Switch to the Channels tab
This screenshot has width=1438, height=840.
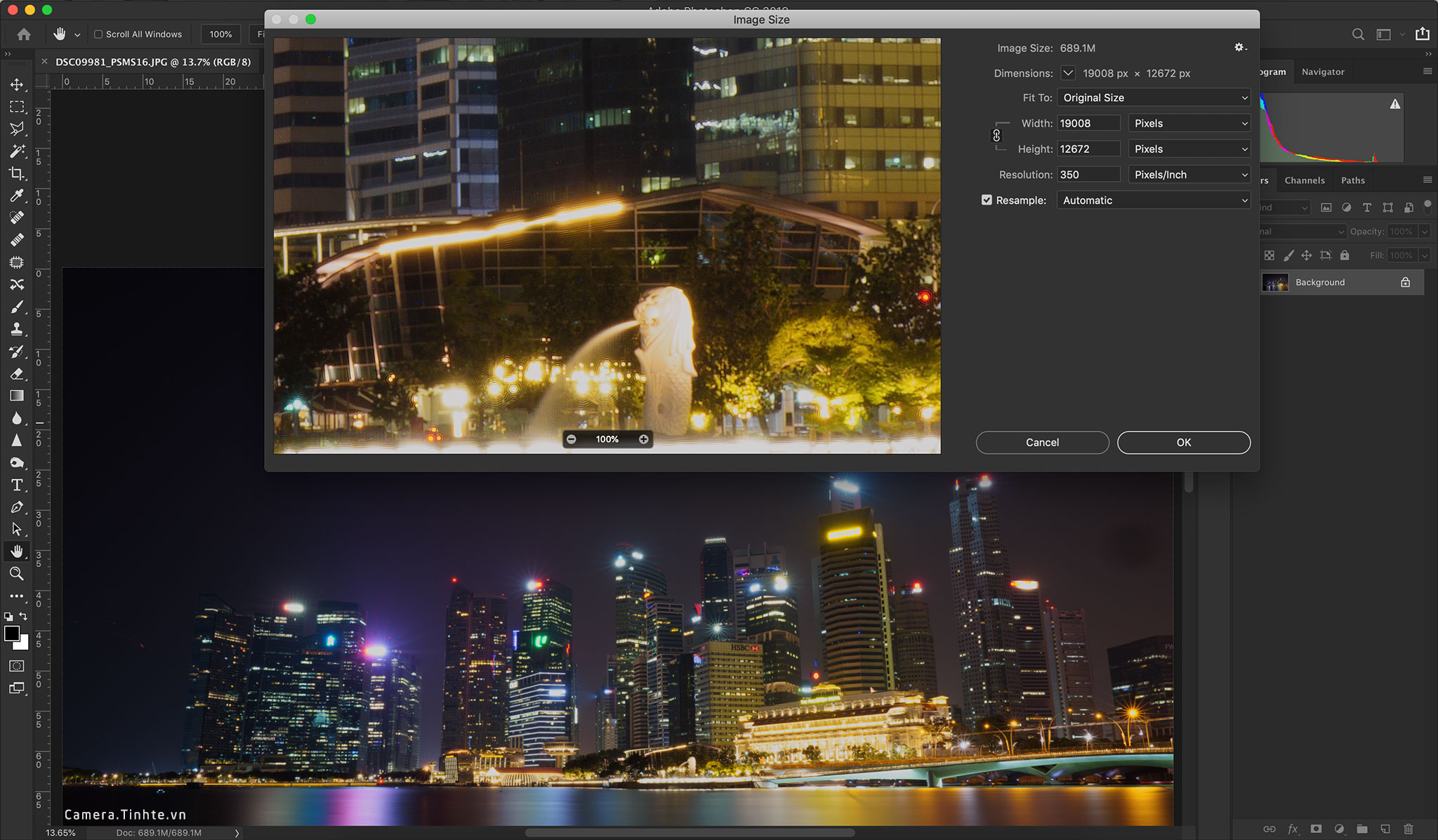(1305, 180)
